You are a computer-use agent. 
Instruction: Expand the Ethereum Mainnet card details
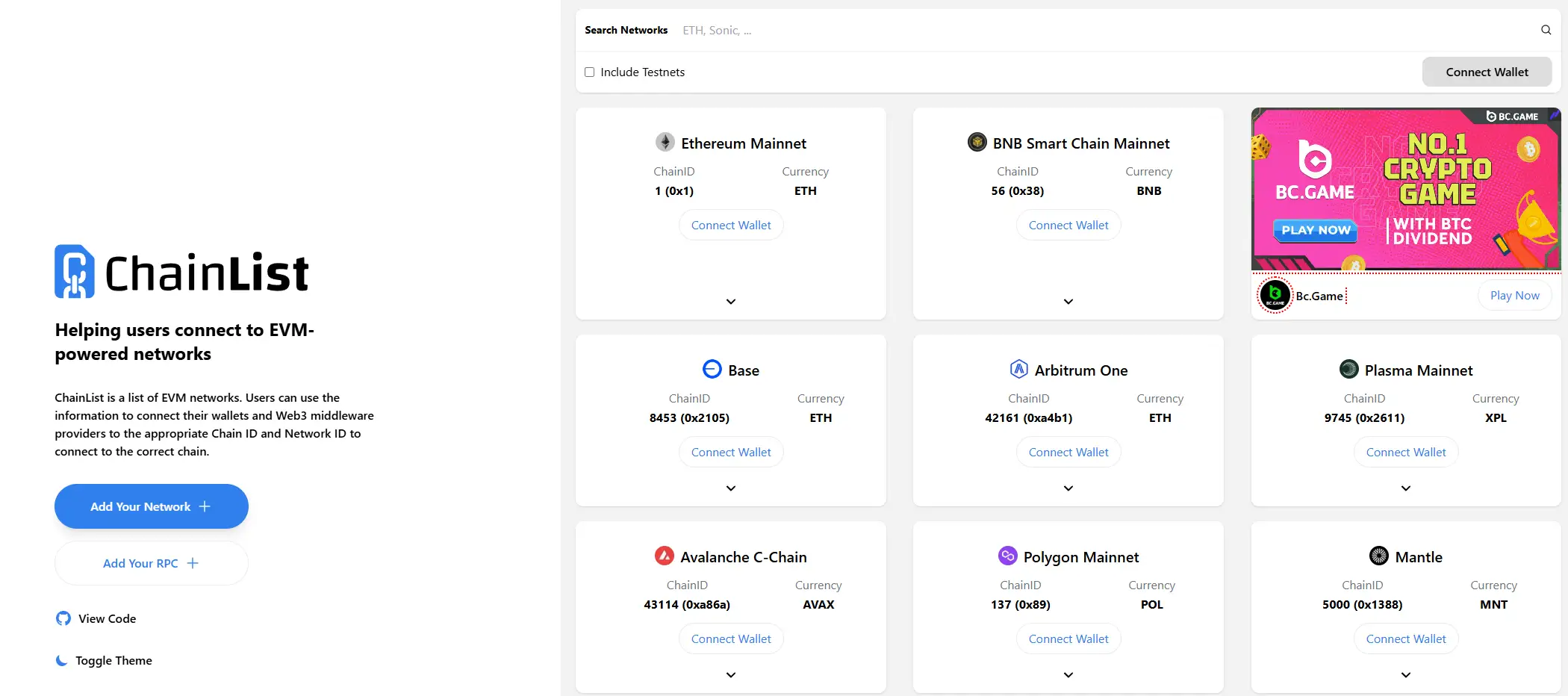tap(730, 302)
